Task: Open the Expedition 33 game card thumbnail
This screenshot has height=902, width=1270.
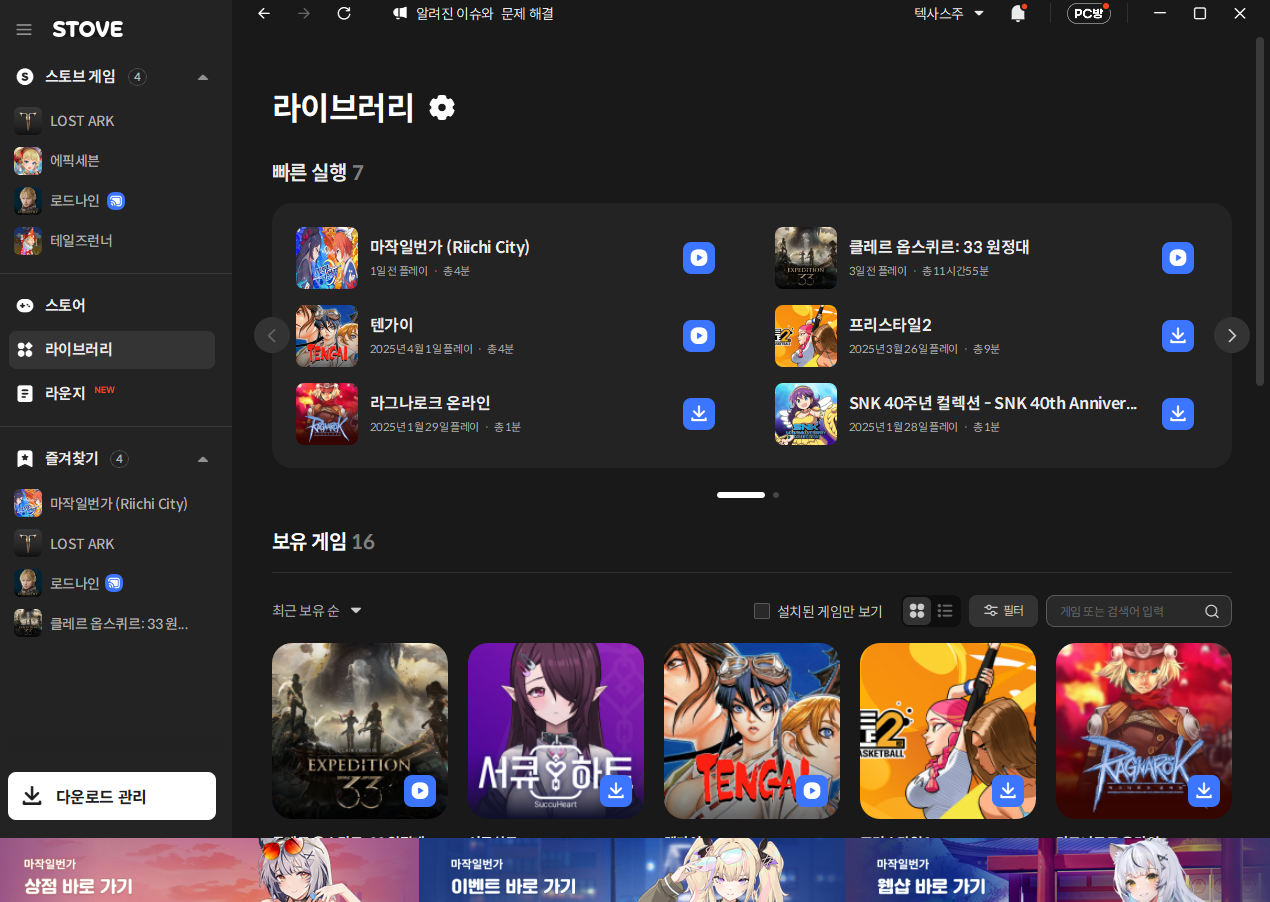Action: click(x=360, y=731)
